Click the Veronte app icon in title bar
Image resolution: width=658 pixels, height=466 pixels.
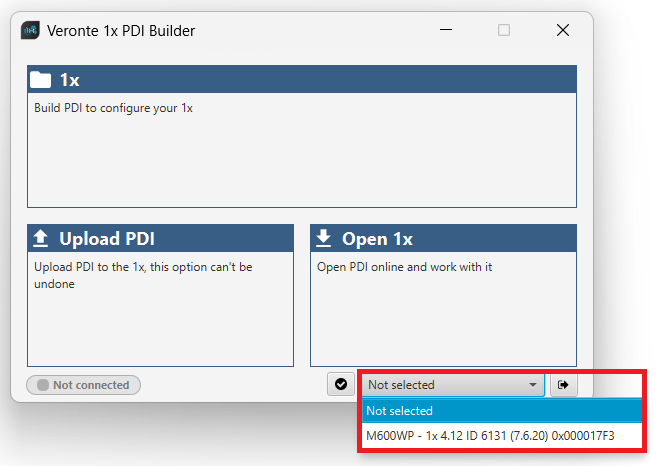[31, 30]
